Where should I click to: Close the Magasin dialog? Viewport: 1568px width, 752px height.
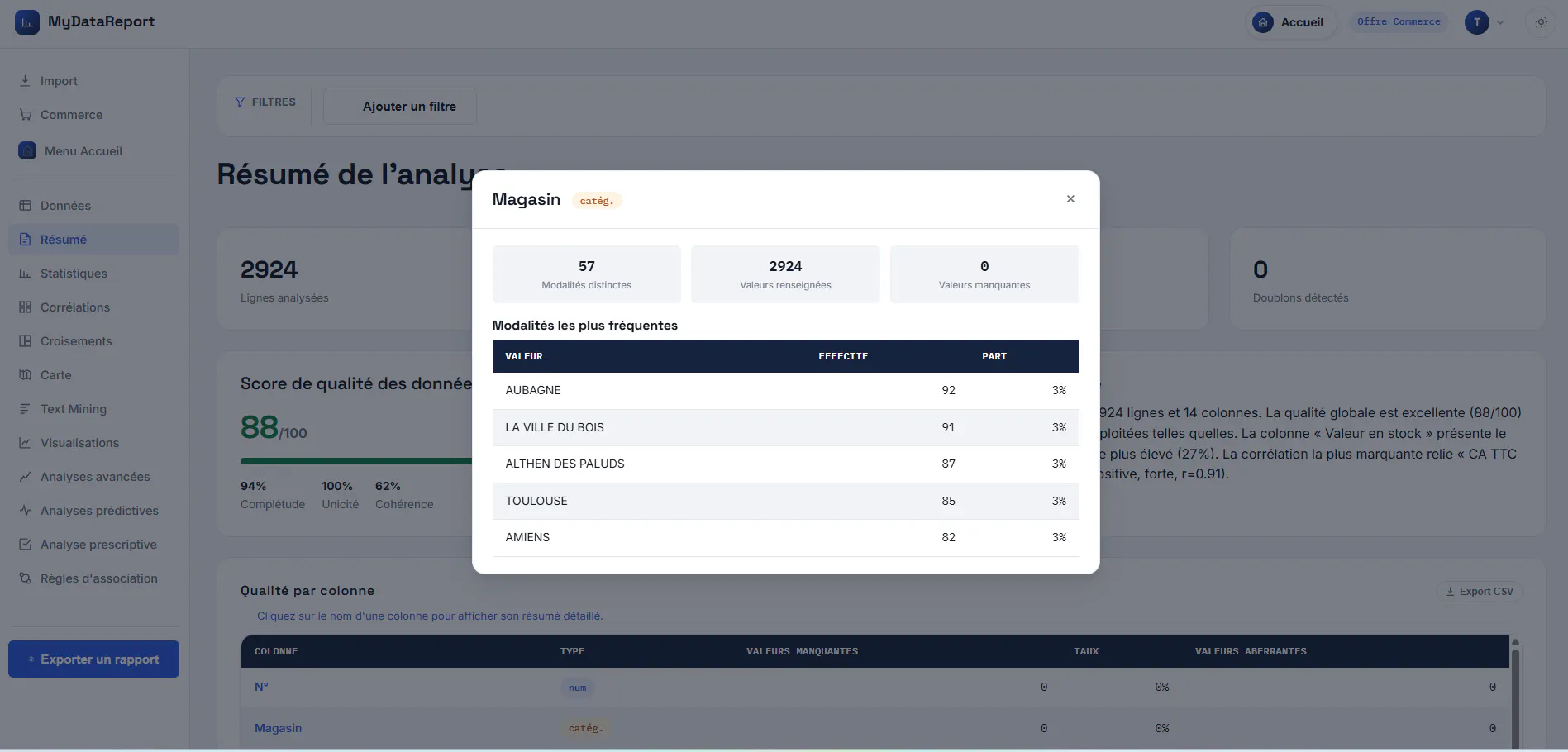pyautogui.click(x=1070, y=199)
